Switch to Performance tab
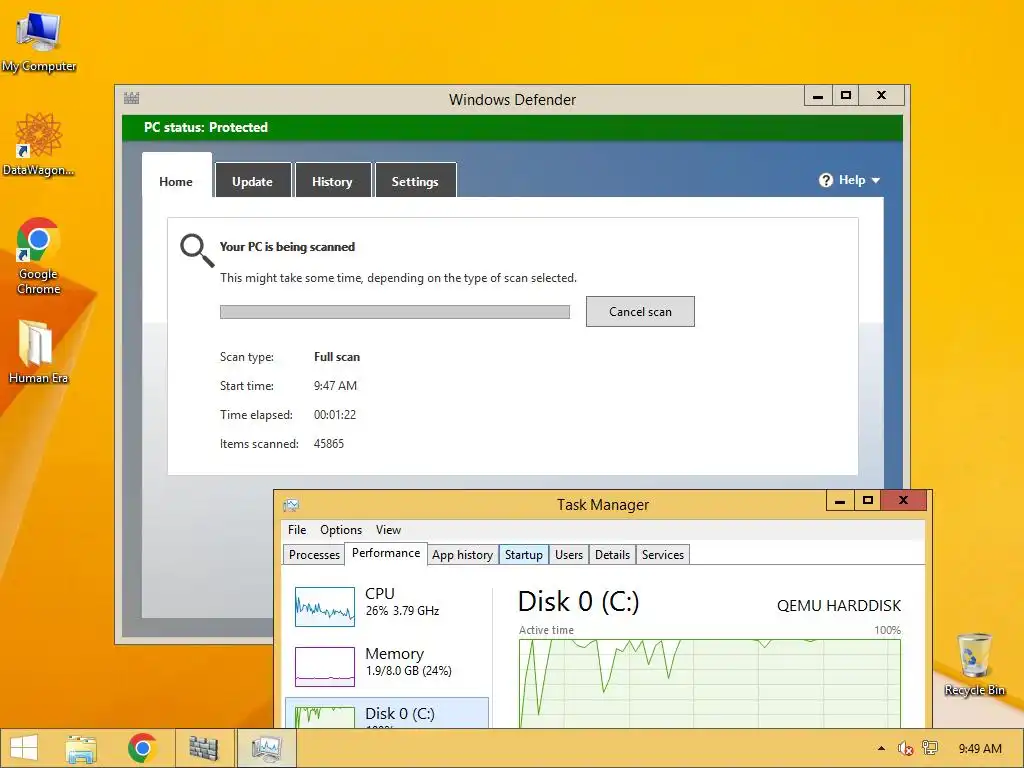The height and width of the screenshot is (768, 1024). [386, 553]
